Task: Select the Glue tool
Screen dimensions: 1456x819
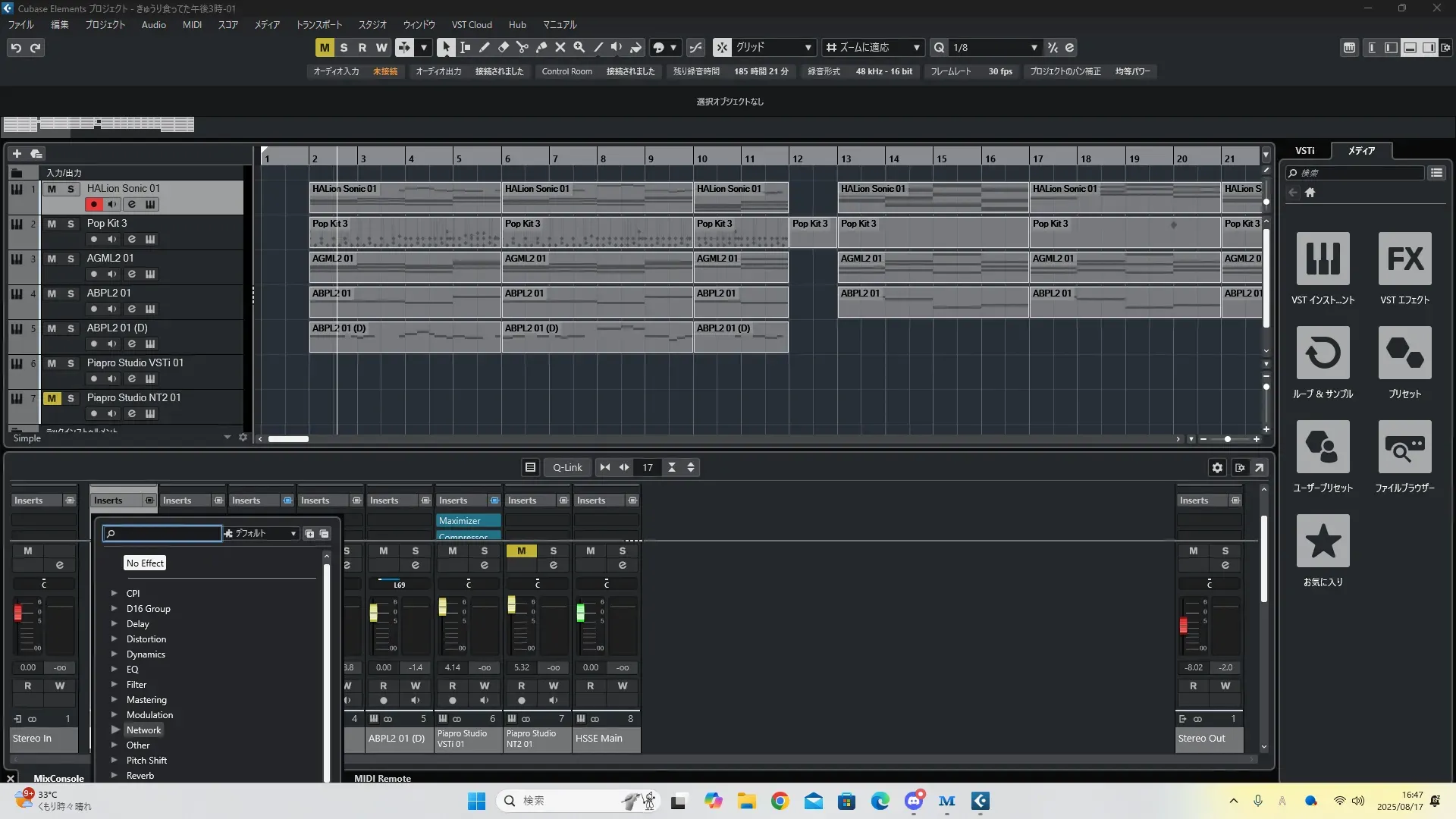Action: 541,47
